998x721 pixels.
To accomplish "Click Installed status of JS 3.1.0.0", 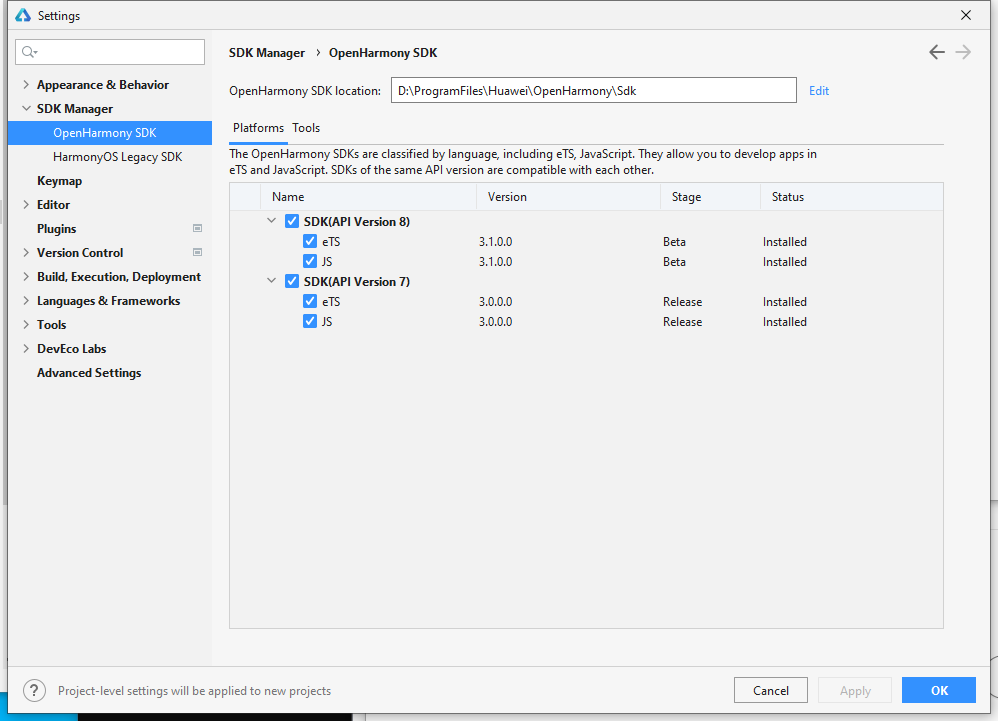I will pyautogui.click(x=785, y=262).
